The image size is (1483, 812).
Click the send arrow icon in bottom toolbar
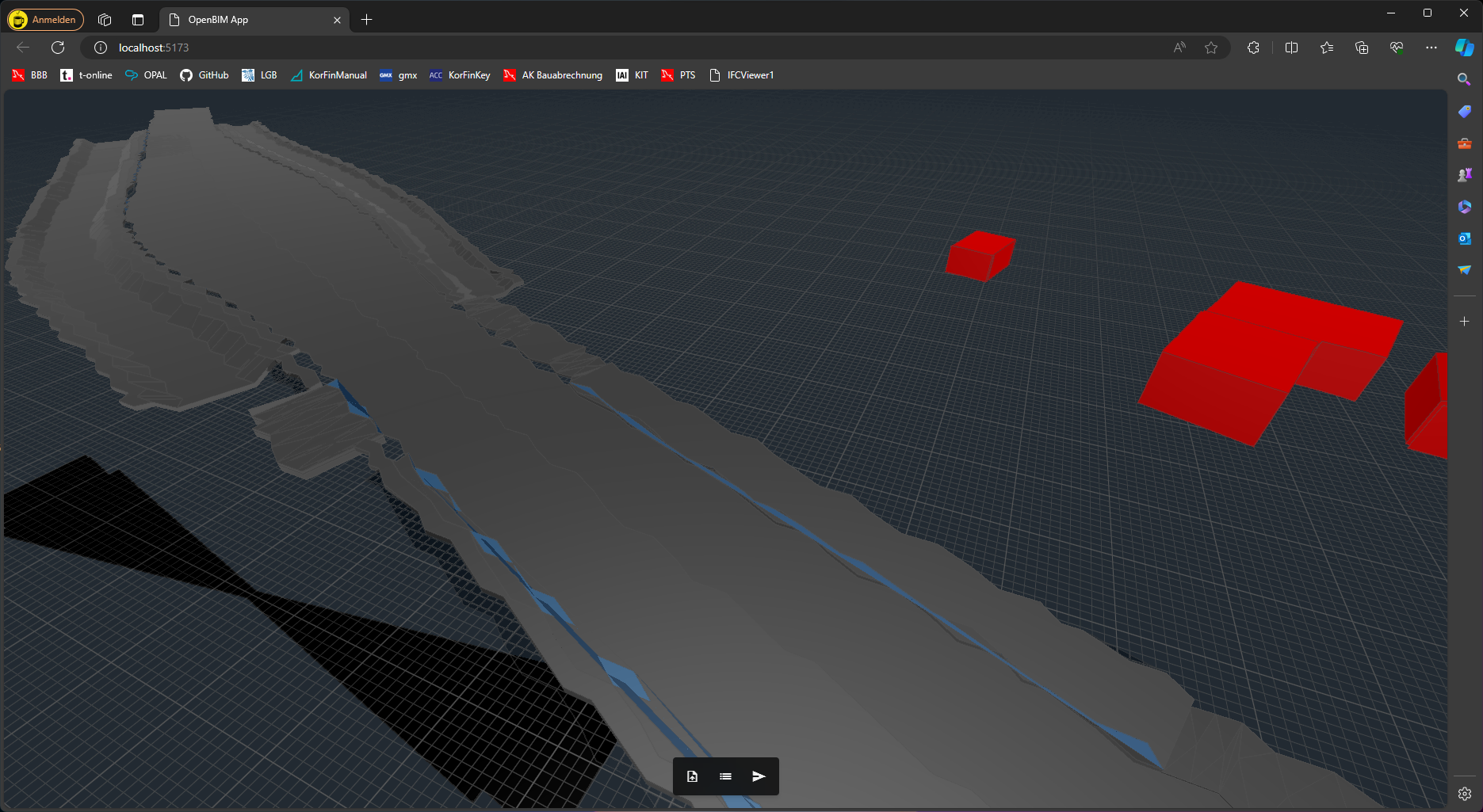point(759,776)
